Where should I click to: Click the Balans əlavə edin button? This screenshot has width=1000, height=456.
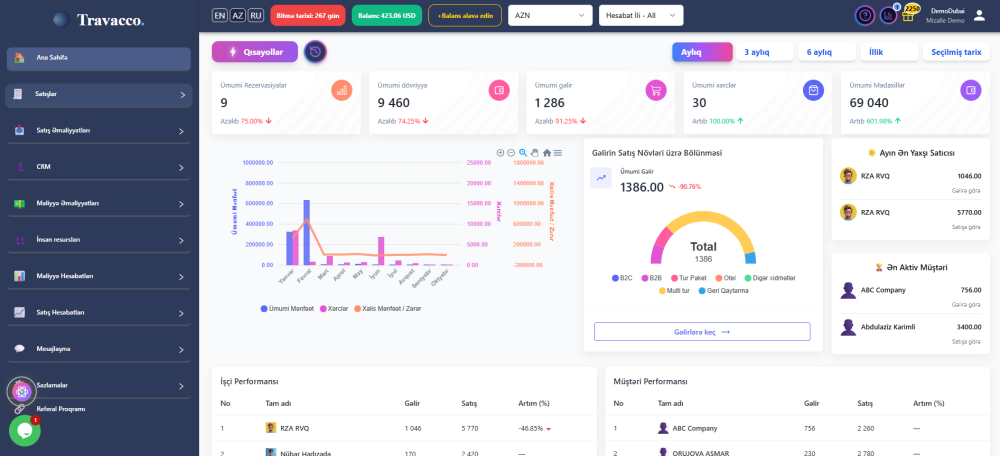[x=465, y=15]
